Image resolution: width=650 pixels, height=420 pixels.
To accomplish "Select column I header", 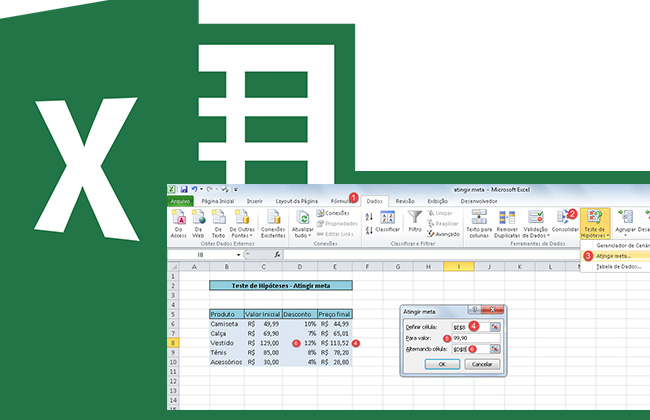I will point(458,267).
